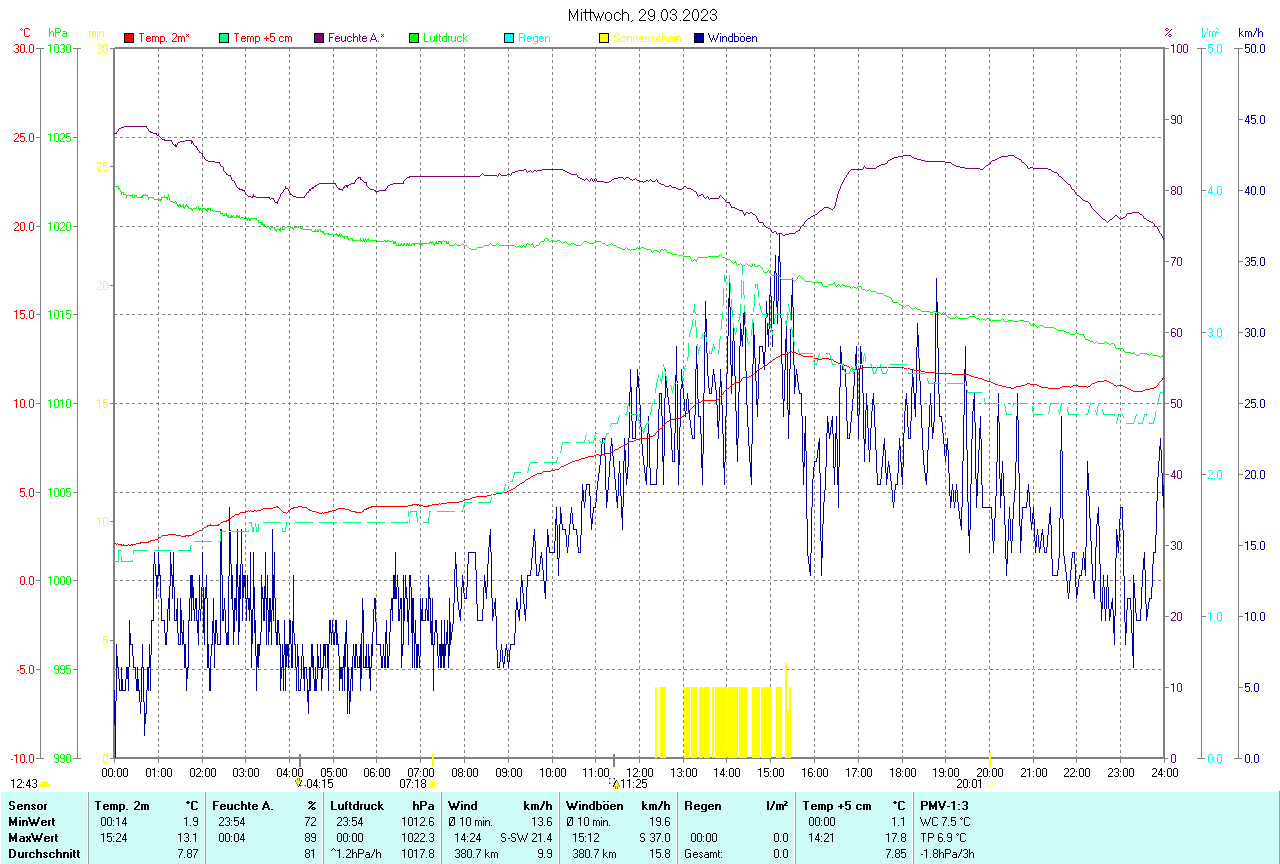The width and height of the screenshot is (1280, 864).
Task: Click the cyan Regen legend swatch
Action: 509,38
